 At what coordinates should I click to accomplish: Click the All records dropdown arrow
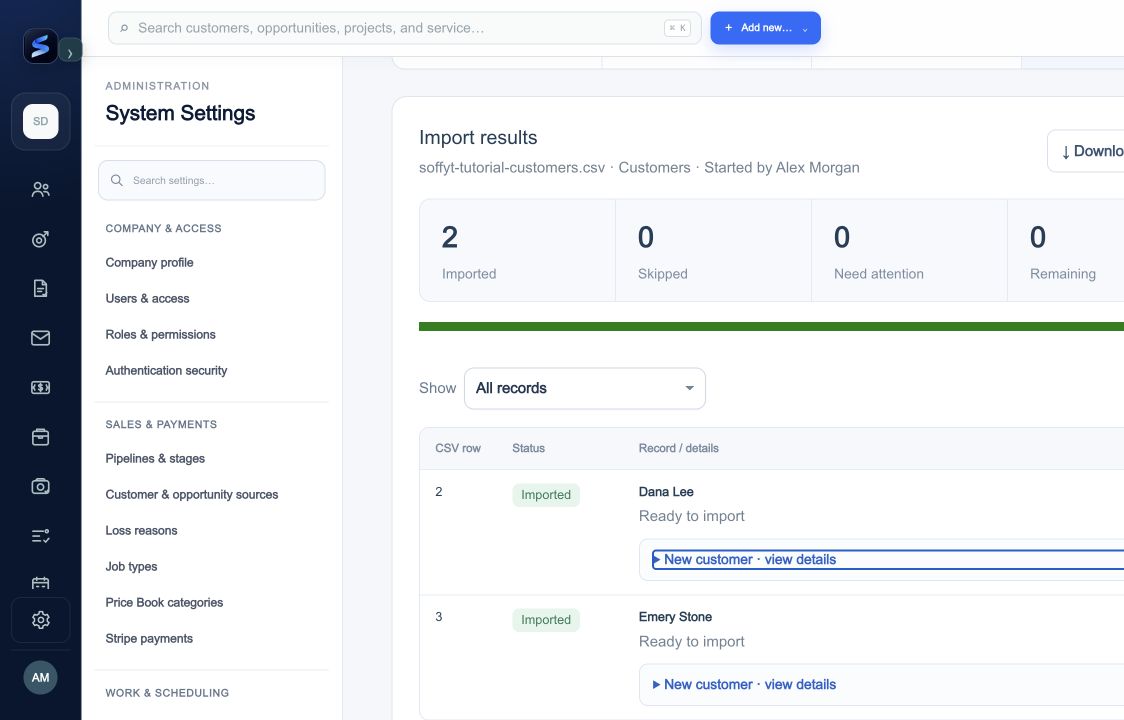point(689,388)
